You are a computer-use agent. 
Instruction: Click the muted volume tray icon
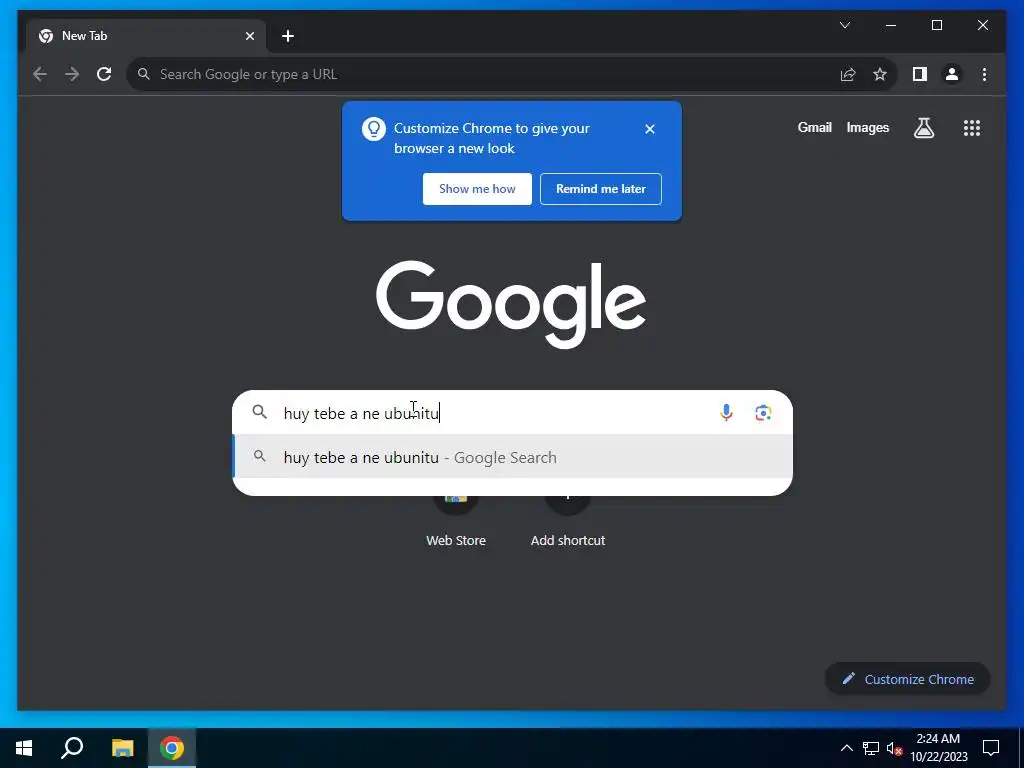click(895, 748)
